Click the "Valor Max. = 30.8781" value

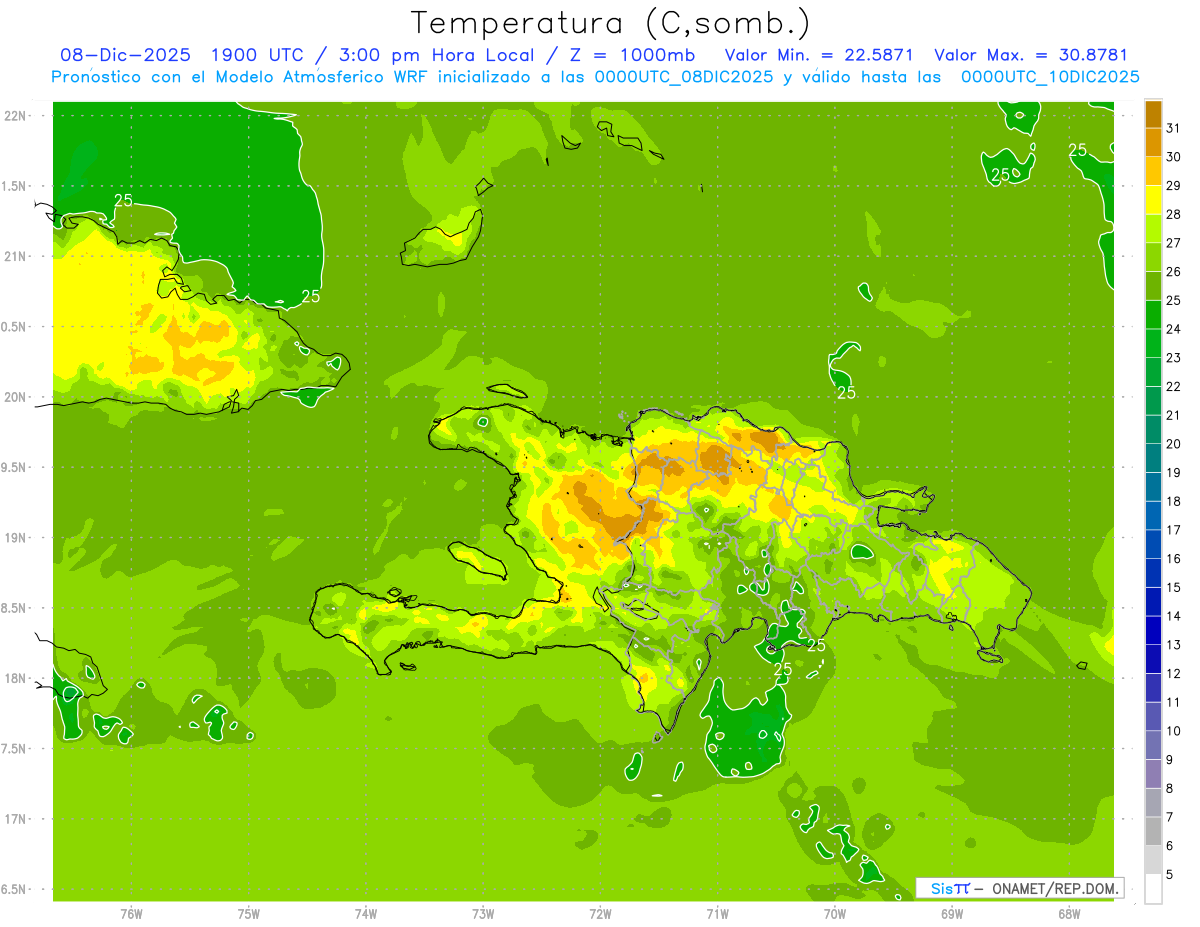pos(1031,55)
